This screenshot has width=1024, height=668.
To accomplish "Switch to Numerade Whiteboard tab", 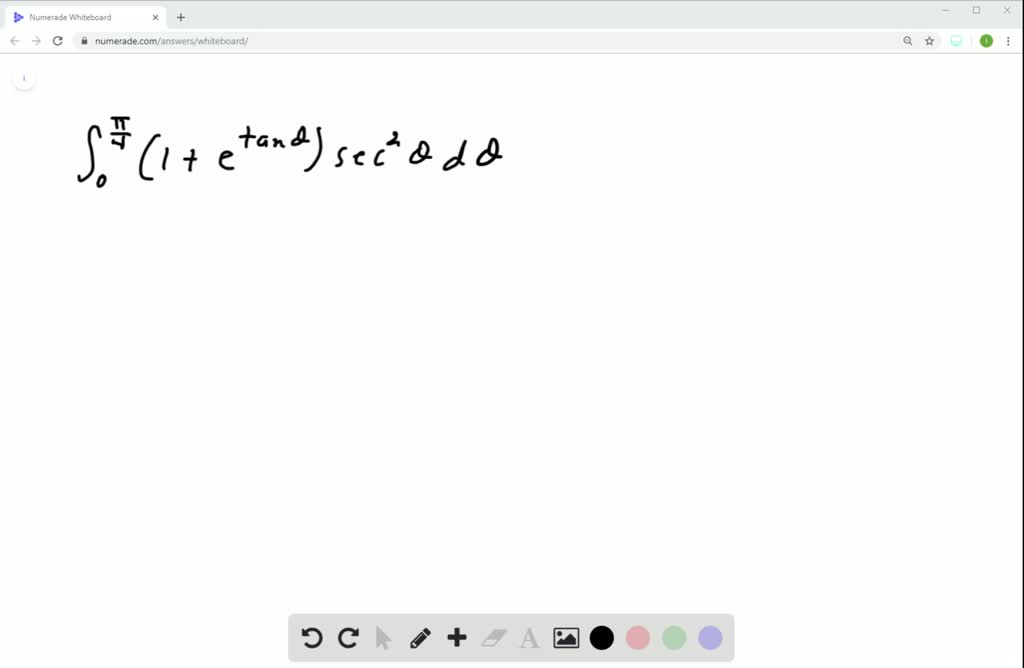I will (86, 18).
